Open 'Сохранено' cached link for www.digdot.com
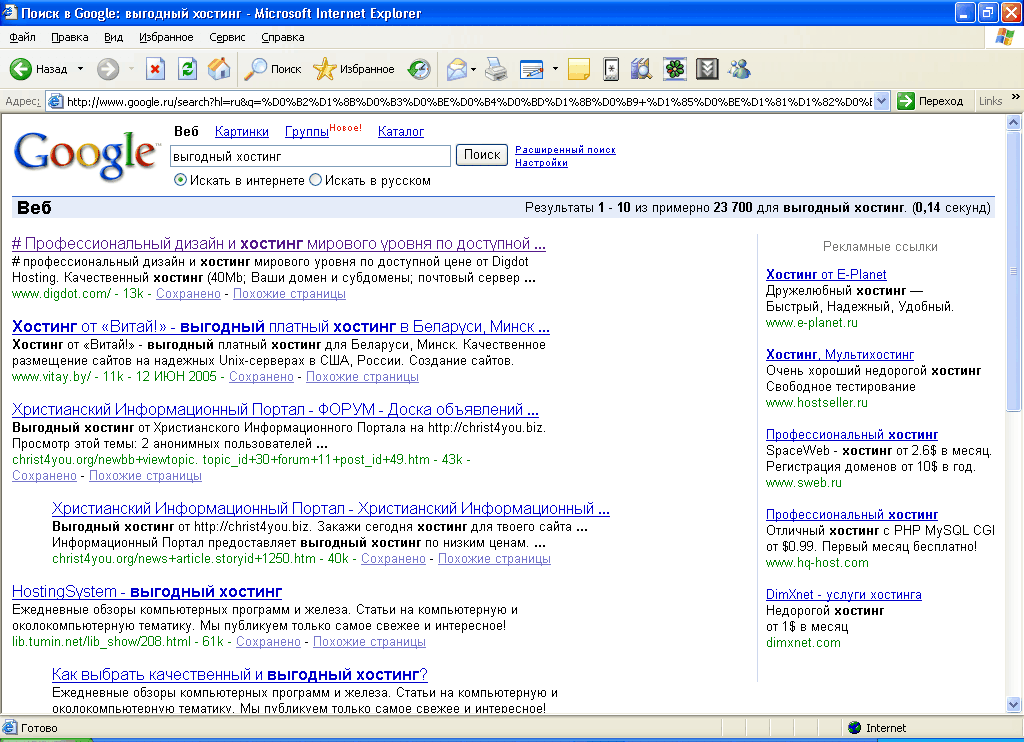1024x742 pixels. click(x=188, y=294)
